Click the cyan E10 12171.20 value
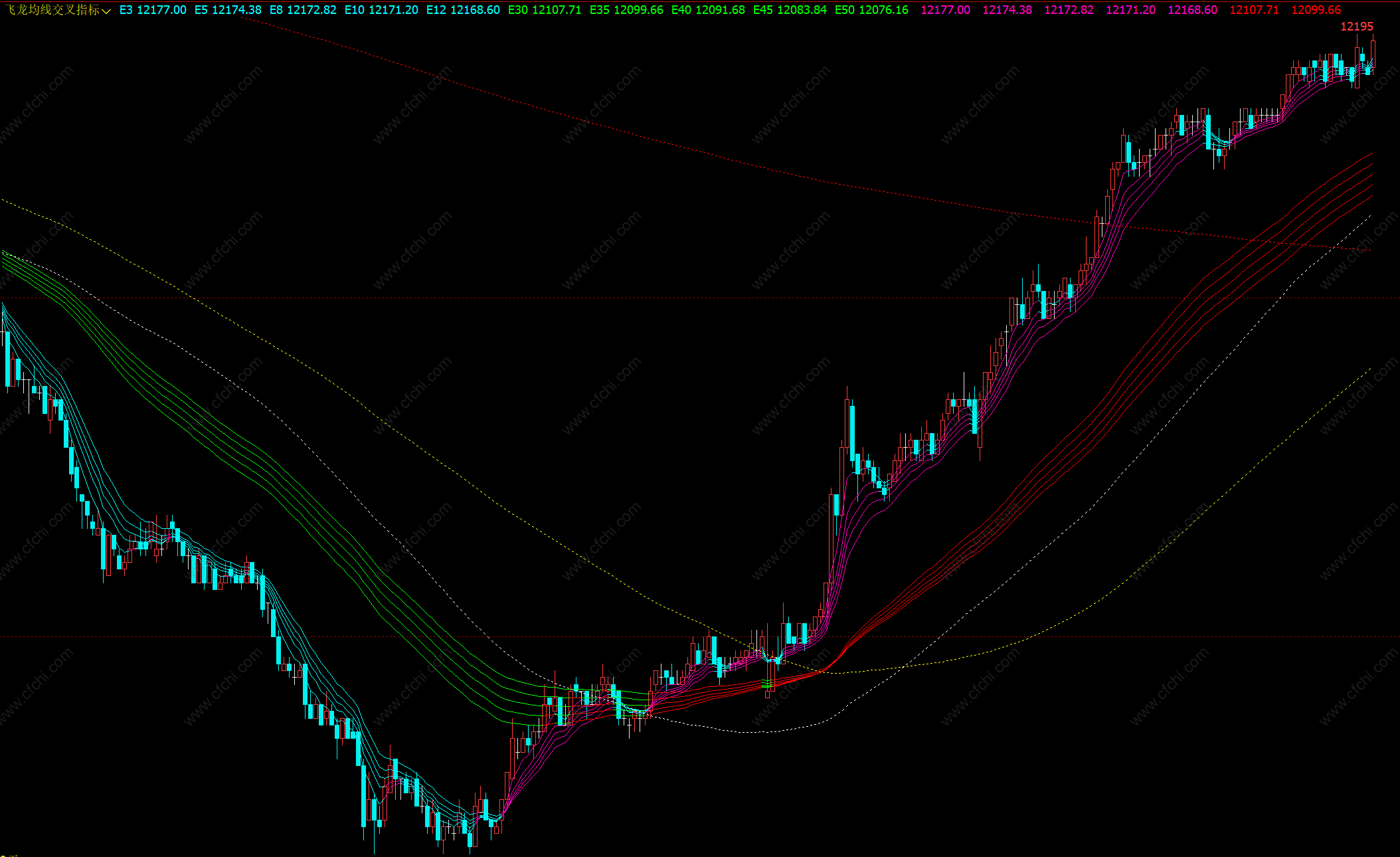Screen dimensions: 1400x857 [x=381, y=10]
